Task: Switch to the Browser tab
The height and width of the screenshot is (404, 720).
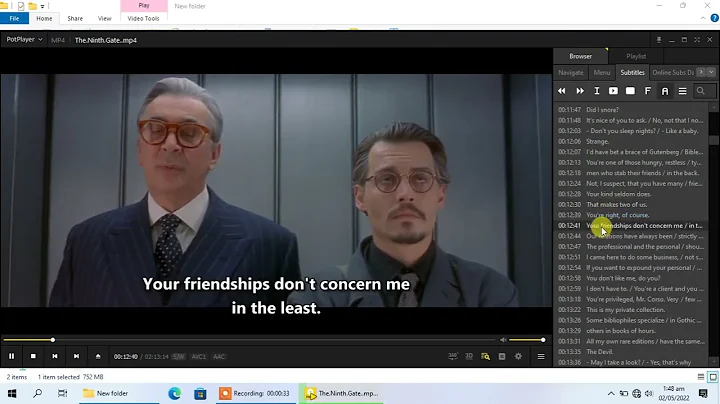Action: click(580, 56)
